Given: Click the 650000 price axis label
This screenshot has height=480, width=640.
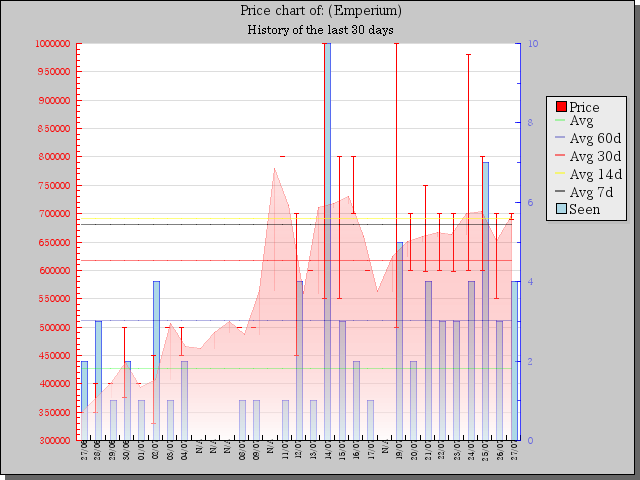Looking at the screenshot, I should coord(54,242).
